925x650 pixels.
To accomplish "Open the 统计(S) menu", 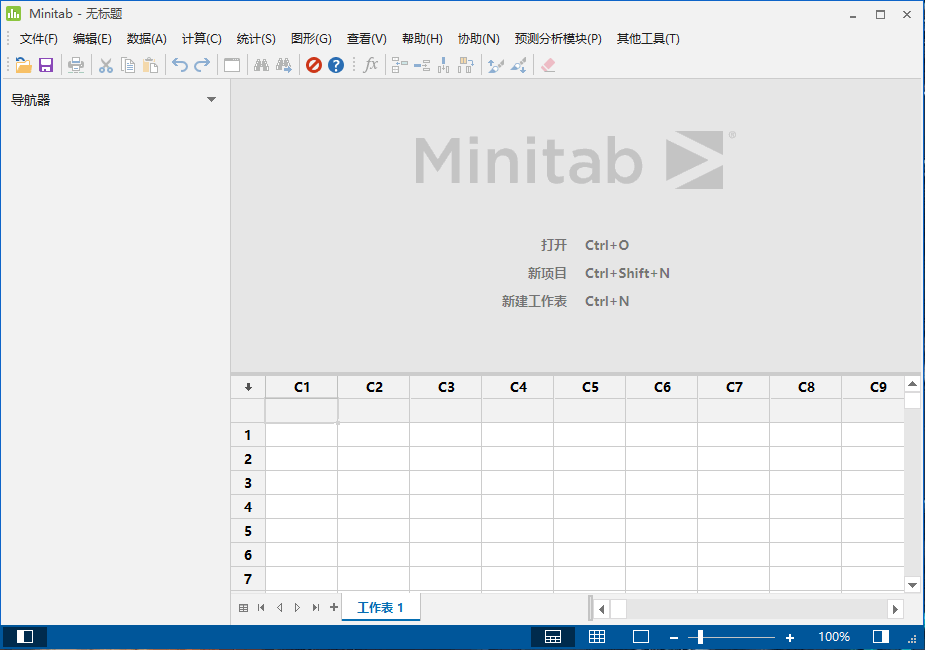I will coord(256,38).
